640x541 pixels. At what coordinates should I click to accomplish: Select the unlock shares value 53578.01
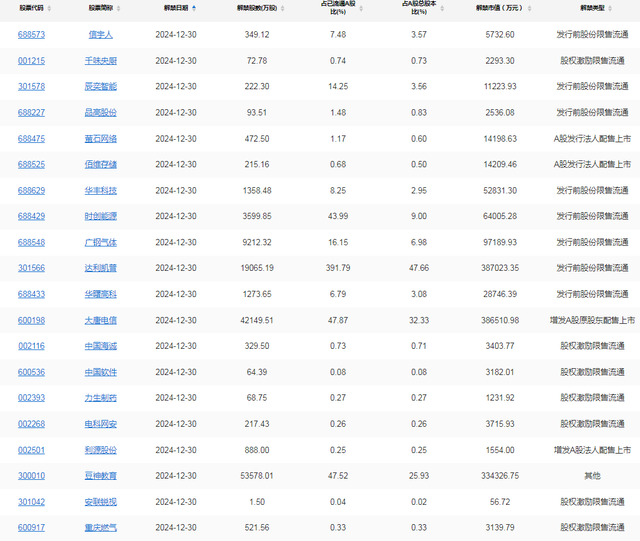click(x=257, y=476)
